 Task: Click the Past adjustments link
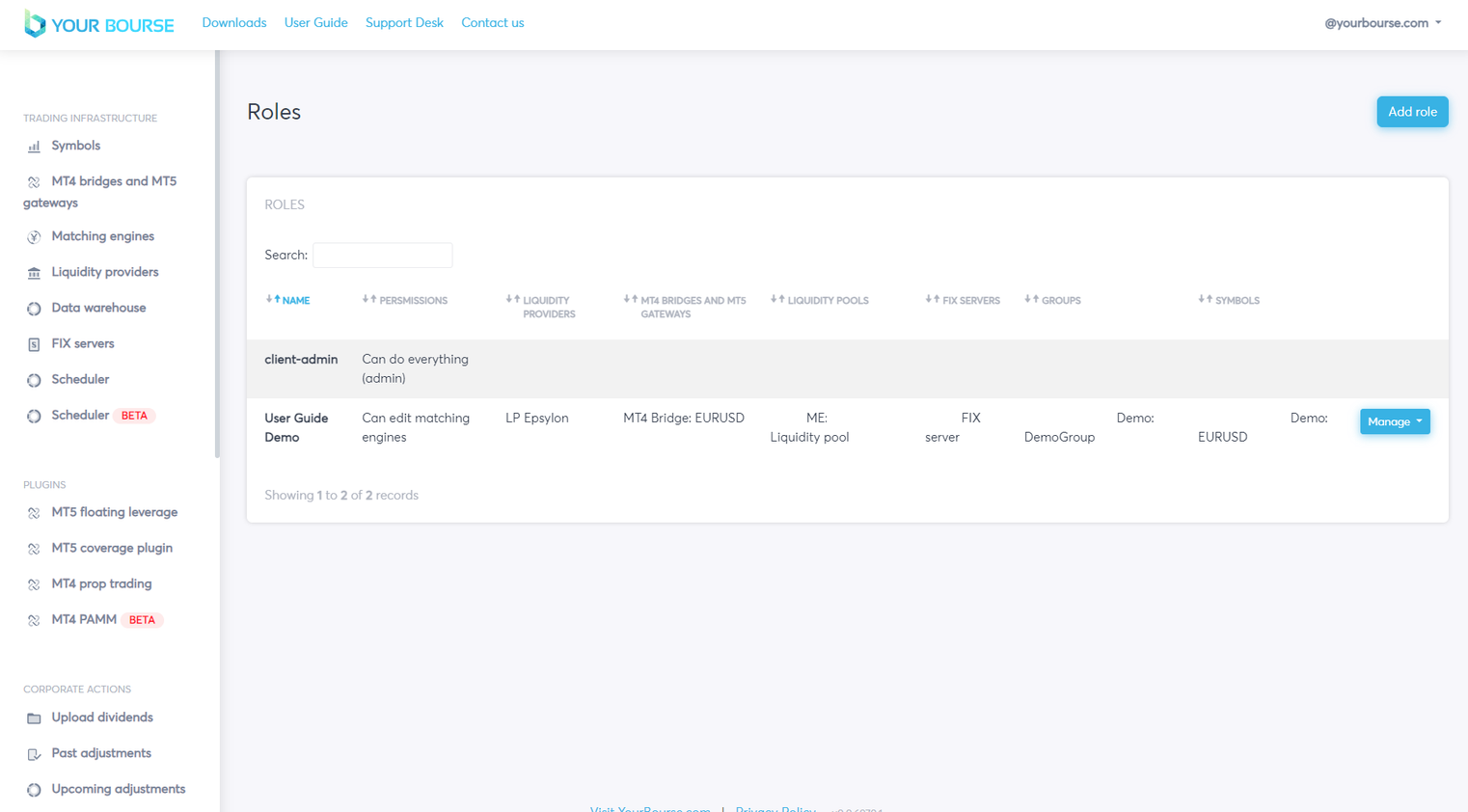point(101,753)
